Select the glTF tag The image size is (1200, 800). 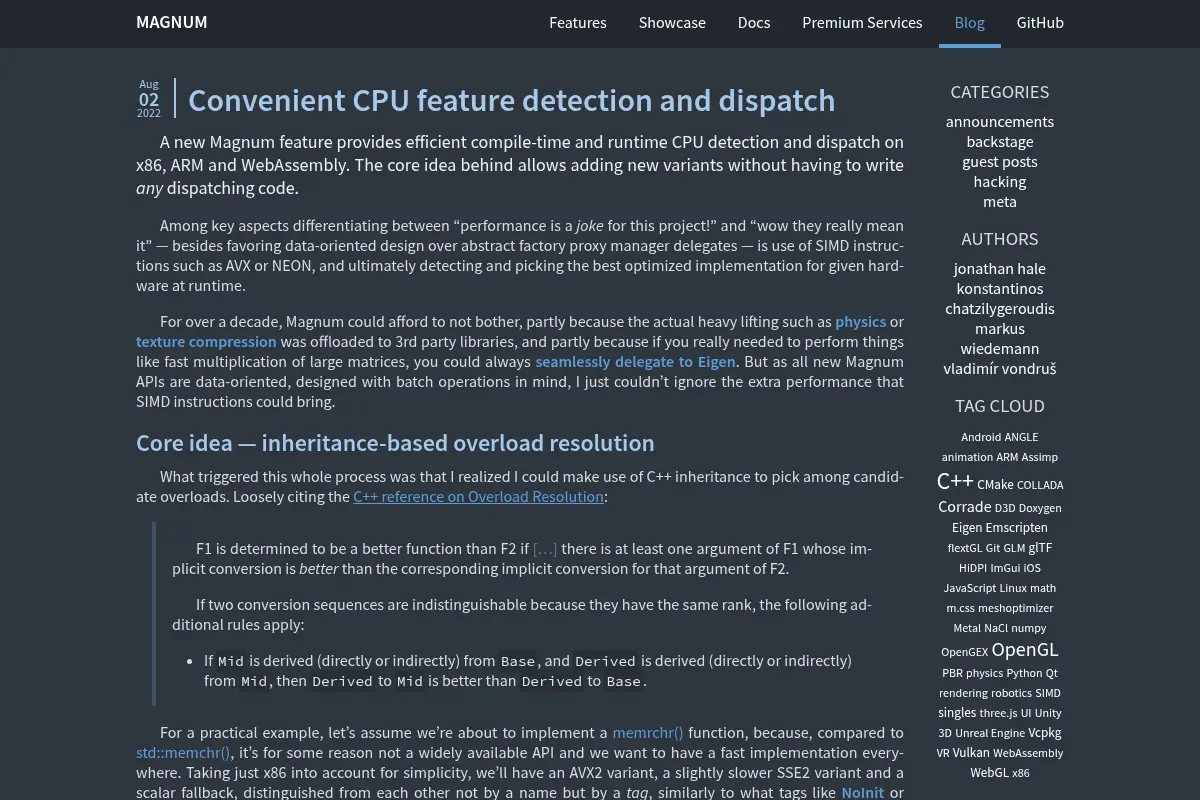tap(1040, 548)
